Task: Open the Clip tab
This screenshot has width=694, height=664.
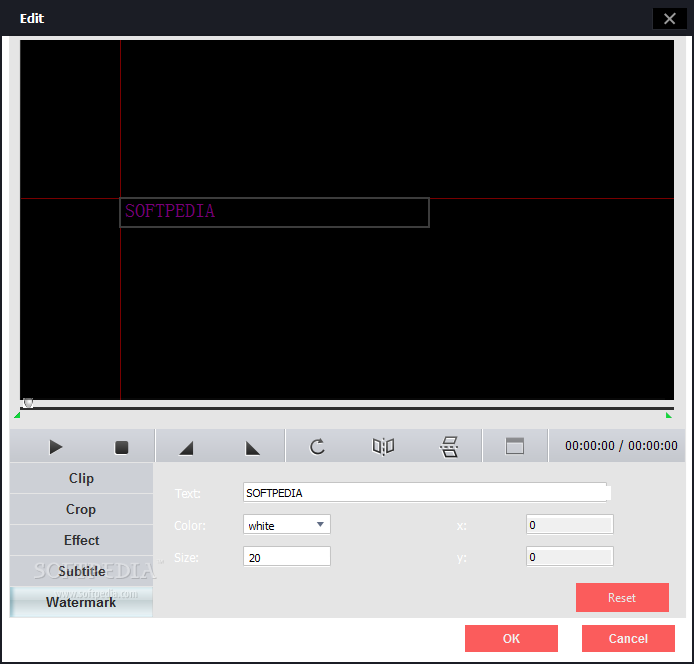Action: (81, 478)
